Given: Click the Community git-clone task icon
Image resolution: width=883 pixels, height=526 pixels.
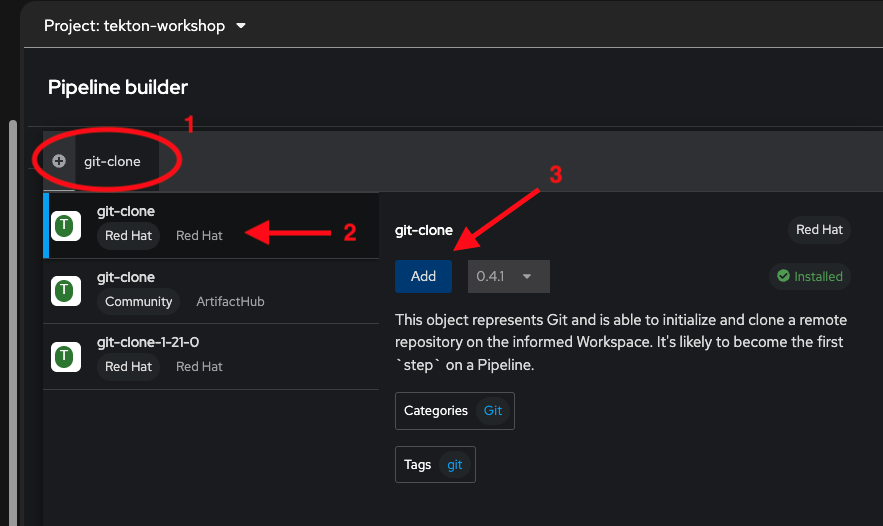Looking at the screenshot, I should point(65,291).
